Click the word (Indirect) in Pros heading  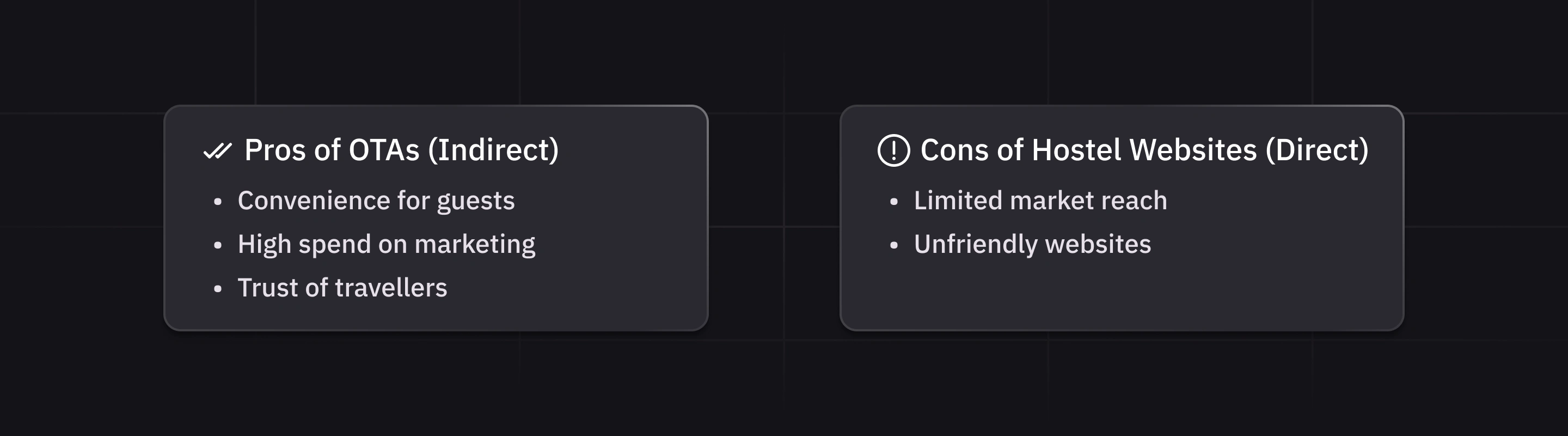pos(493,150)
